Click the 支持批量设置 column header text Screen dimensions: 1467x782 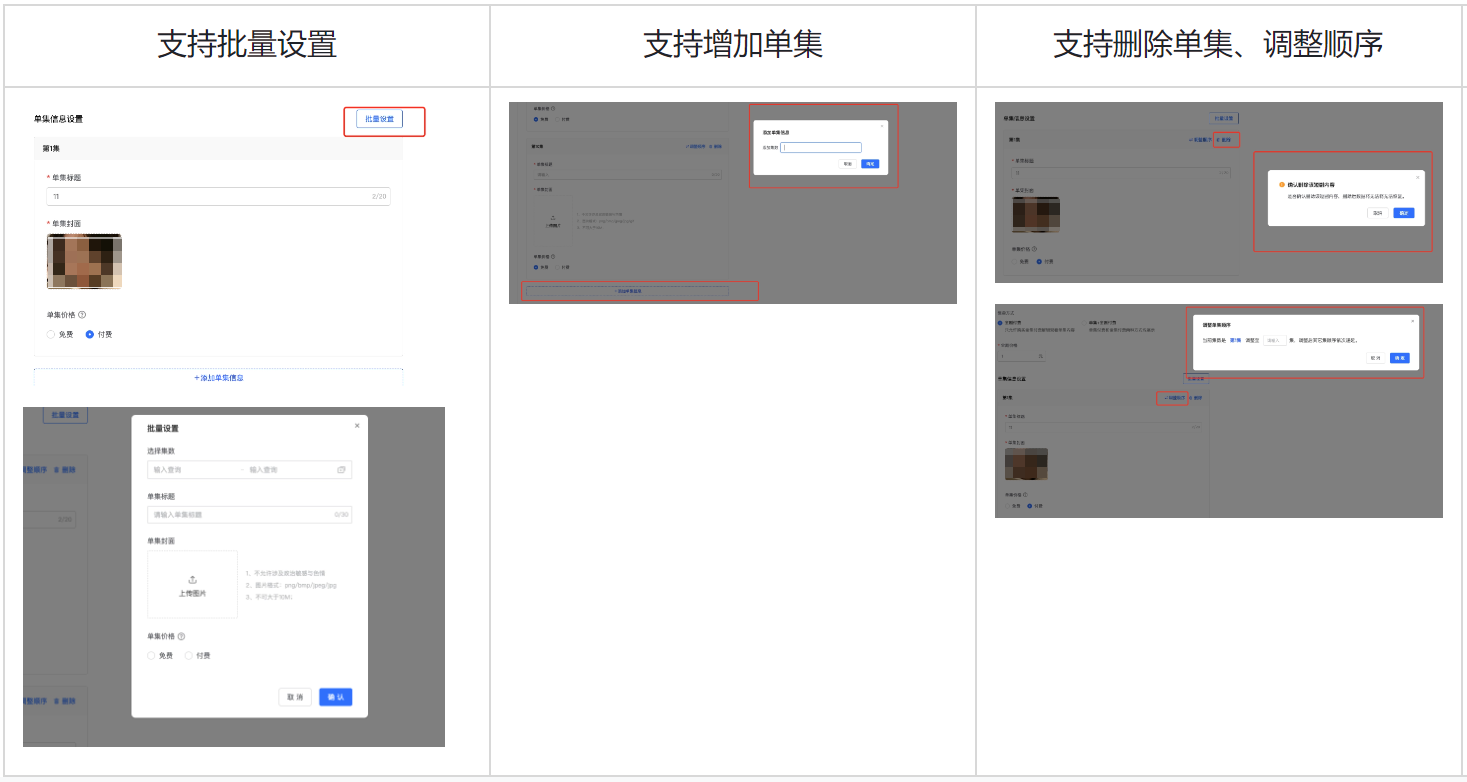(247, 45)
